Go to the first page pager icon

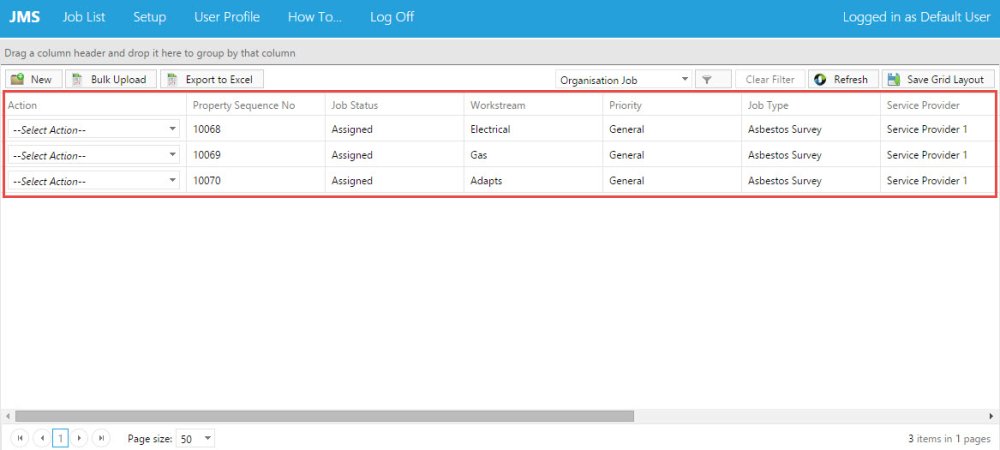[20, 439]
